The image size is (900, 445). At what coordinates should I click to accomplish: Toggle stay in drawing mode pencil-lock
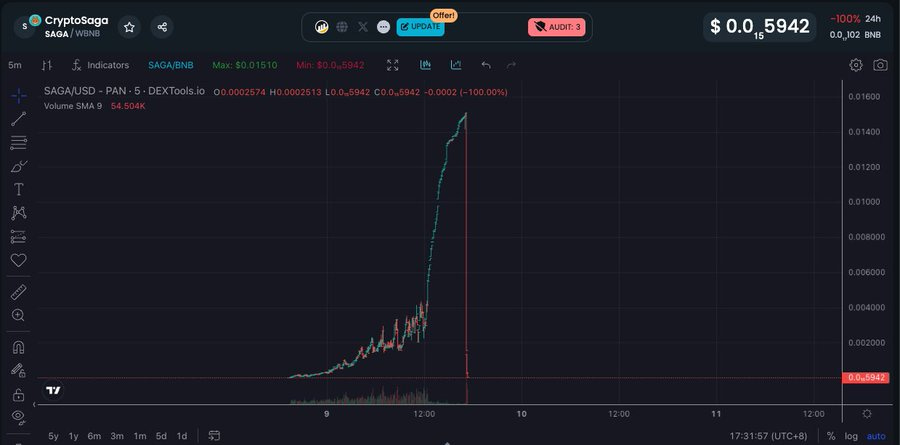(x=18, y=370)
